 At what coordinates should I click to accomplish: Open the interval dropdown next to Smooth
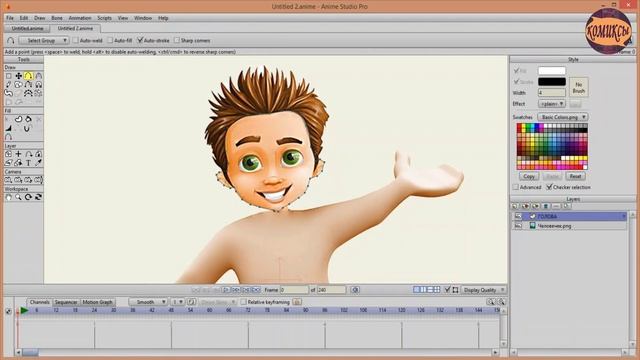point(177,302)
